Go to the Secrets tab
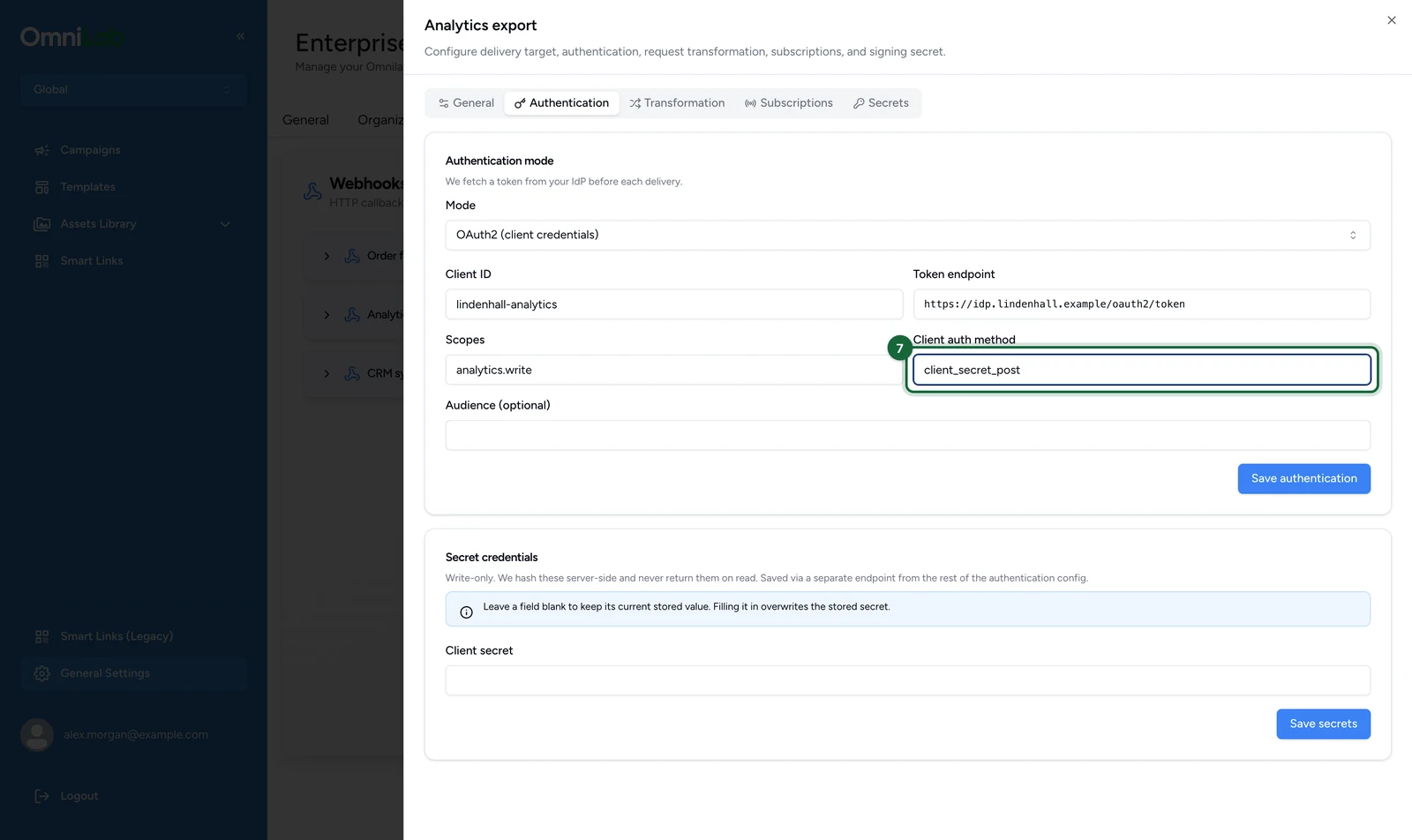This screenshot has height=840, width=1412. click(881, 103)
